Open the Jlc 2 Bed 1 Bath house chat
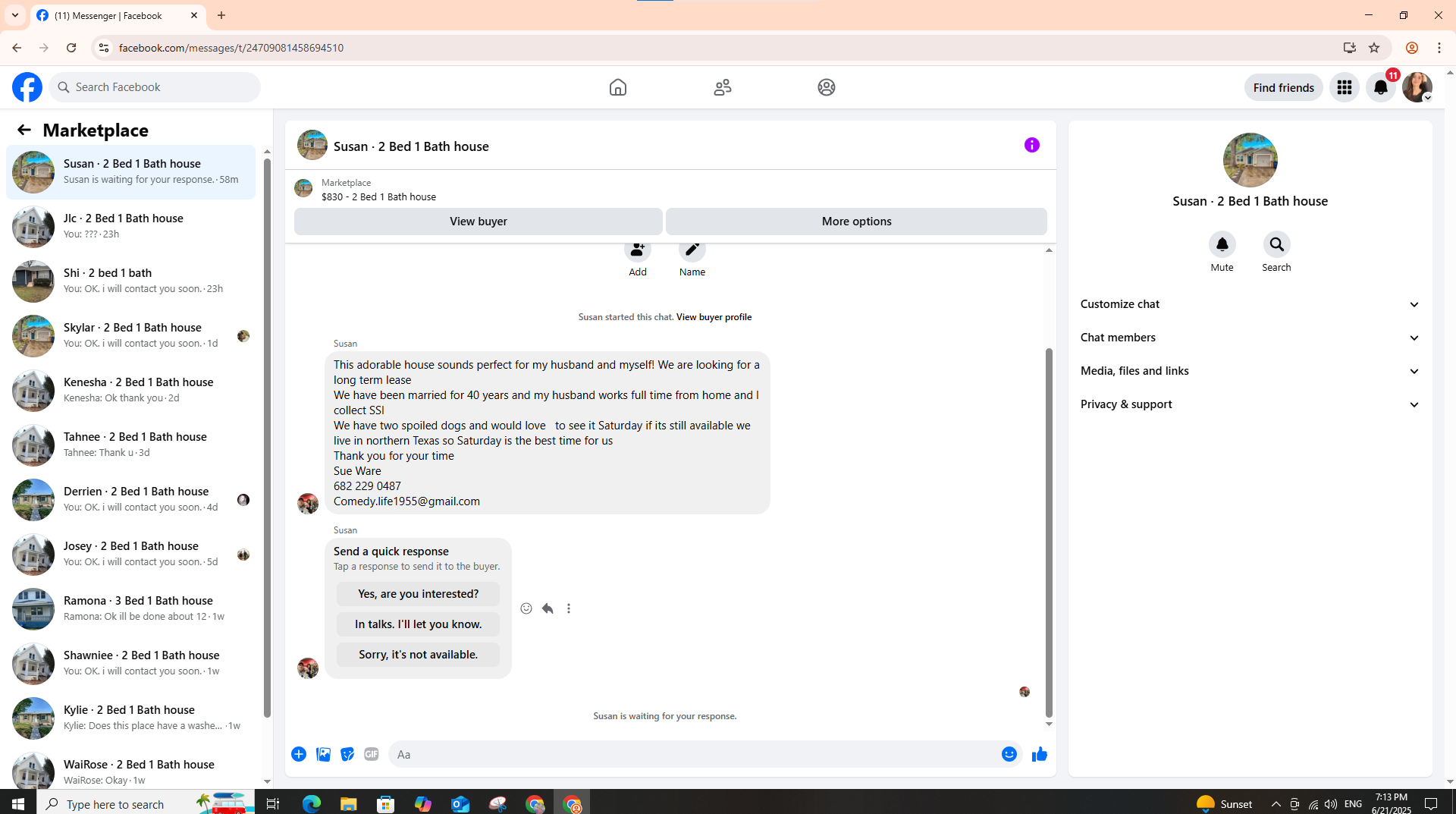 pos(130,226)
